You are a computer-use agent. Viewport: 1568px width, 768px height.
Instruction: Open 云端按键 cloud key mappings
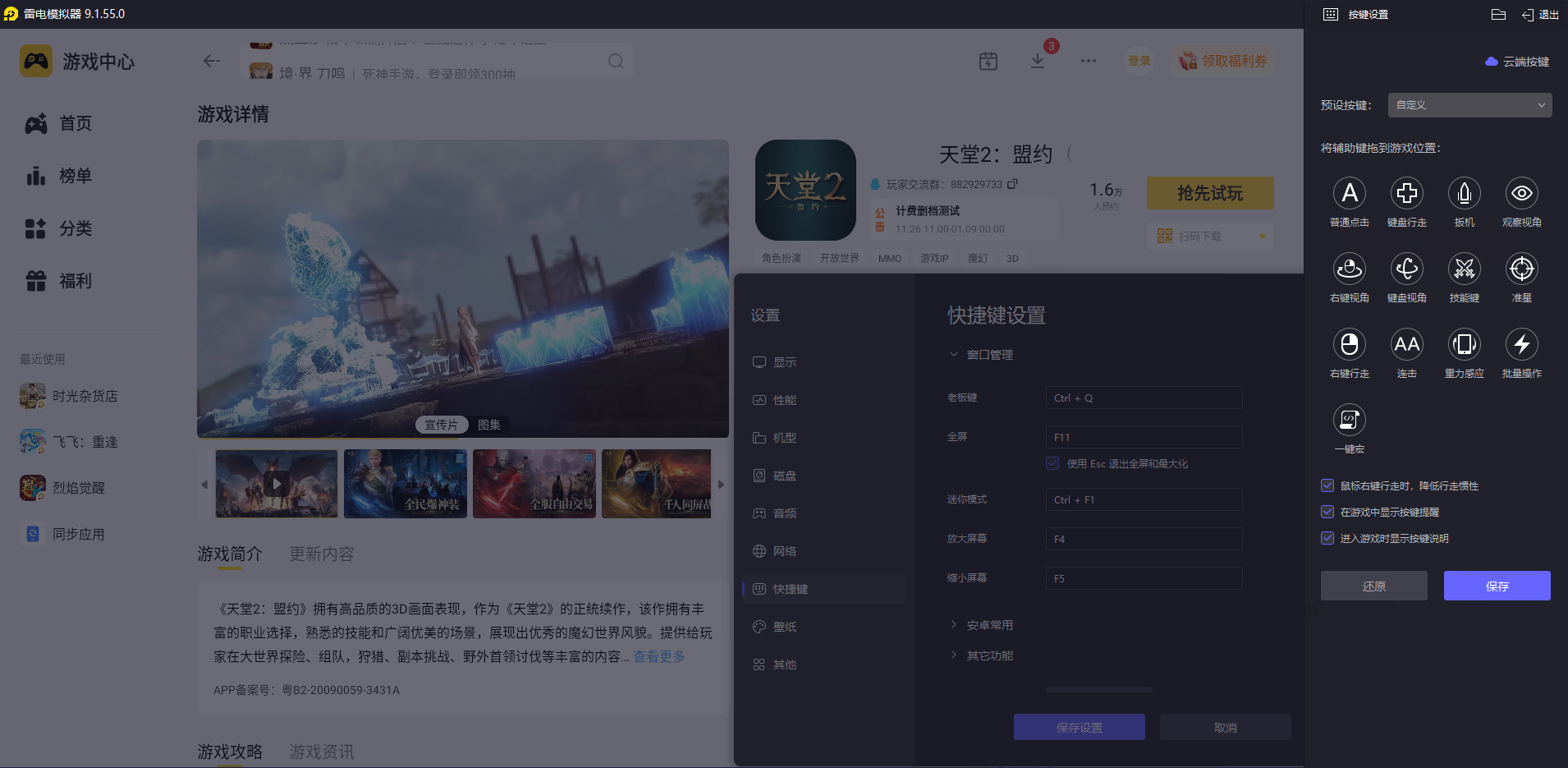1517,62
